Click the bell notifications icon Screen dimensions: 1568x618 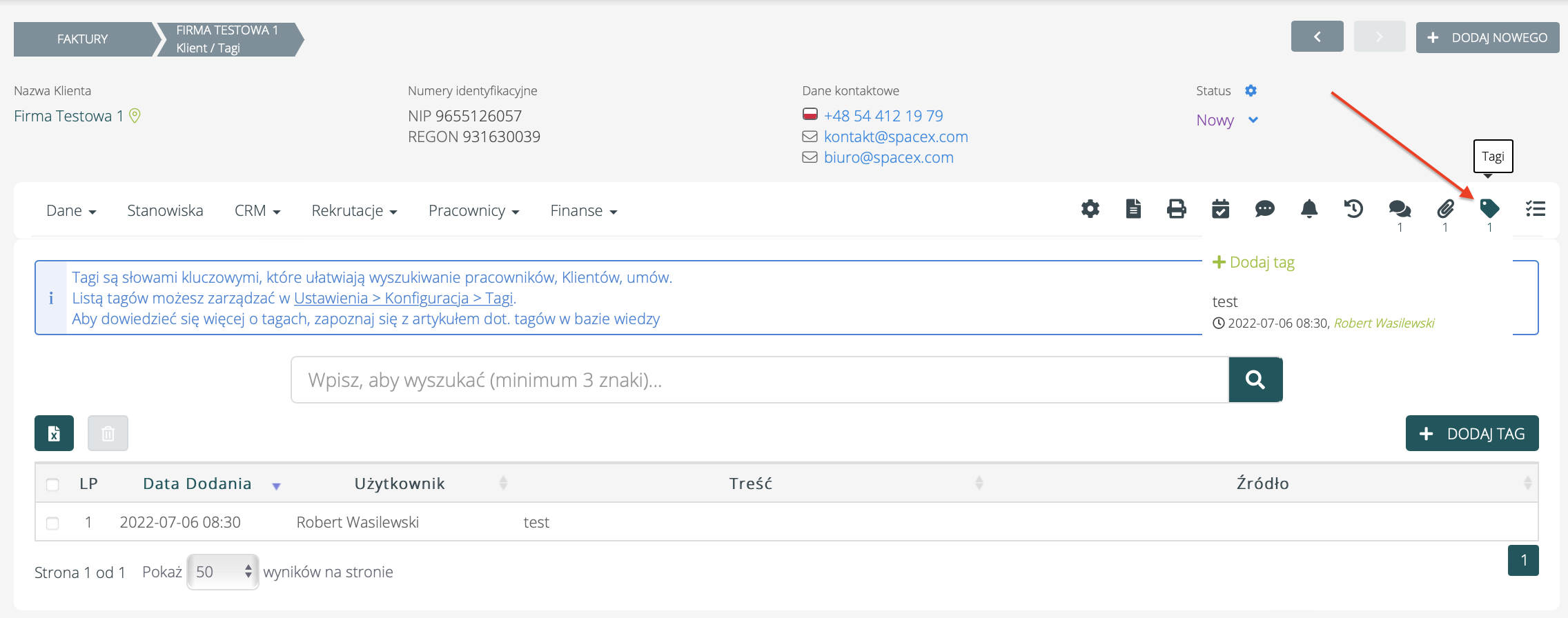tap(1309, 209)
